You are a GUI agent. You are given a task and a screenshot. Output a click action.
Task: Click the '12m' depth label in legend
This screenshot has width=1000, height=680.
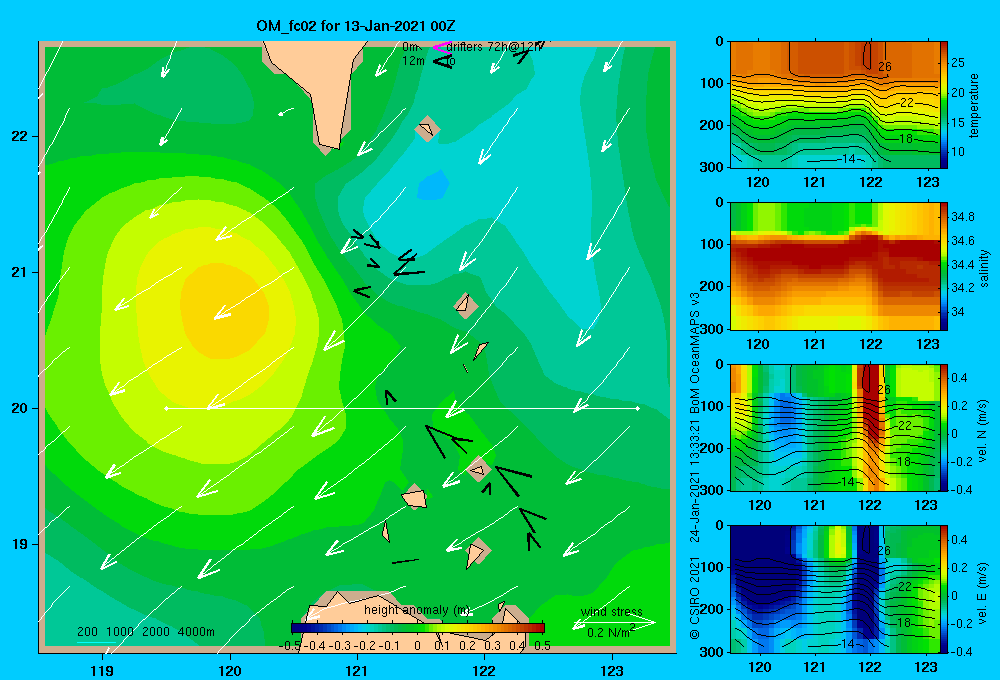coord(413,61)
